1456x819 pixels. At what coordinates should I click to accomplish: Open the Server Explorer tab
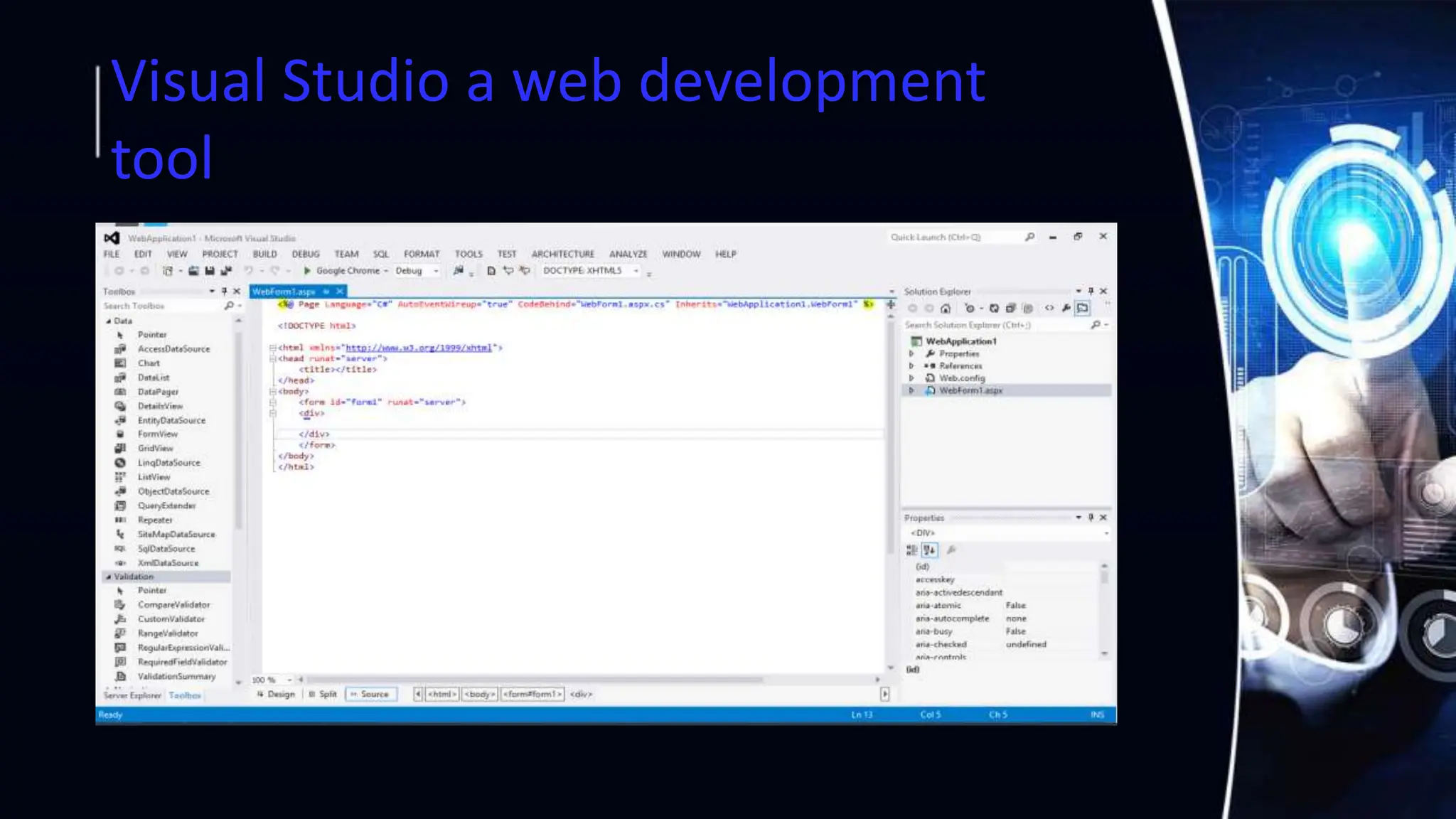coord(132,696)
